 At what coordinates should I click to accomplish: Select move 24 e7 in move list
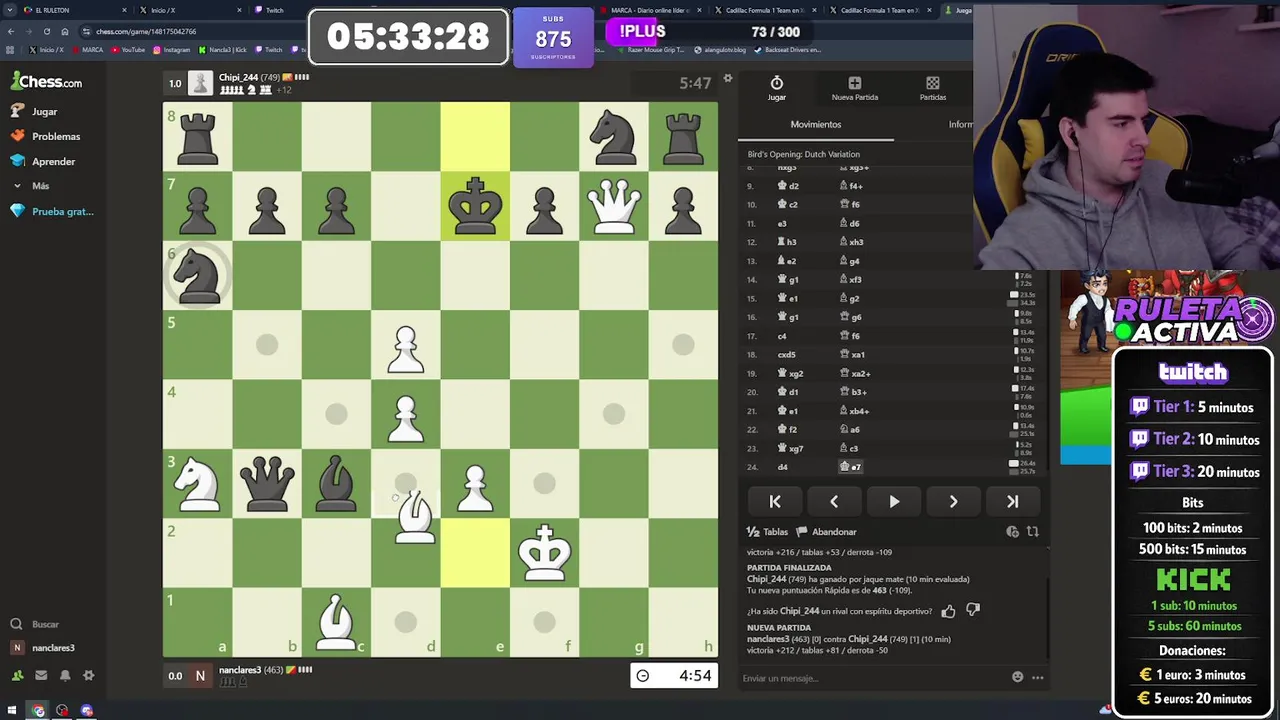pyautogui.click(x=851, y=467)
